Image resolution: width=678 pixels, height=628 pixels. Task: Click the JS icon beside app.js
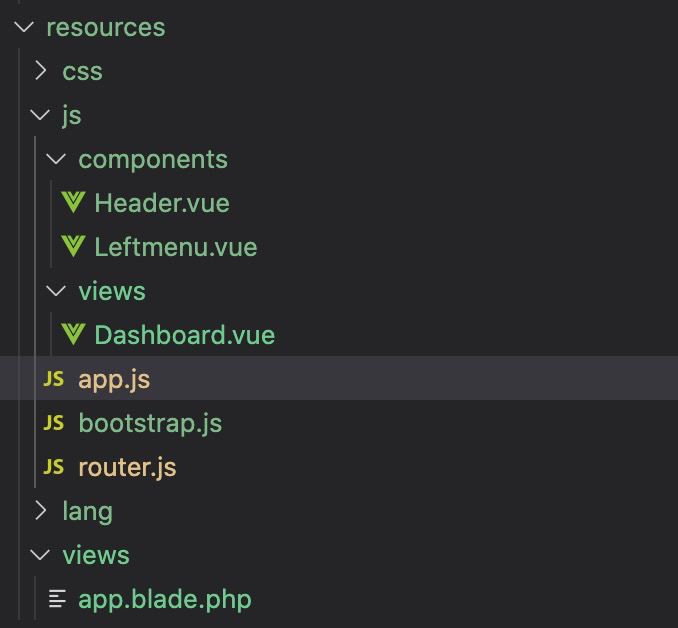(54, 379)
